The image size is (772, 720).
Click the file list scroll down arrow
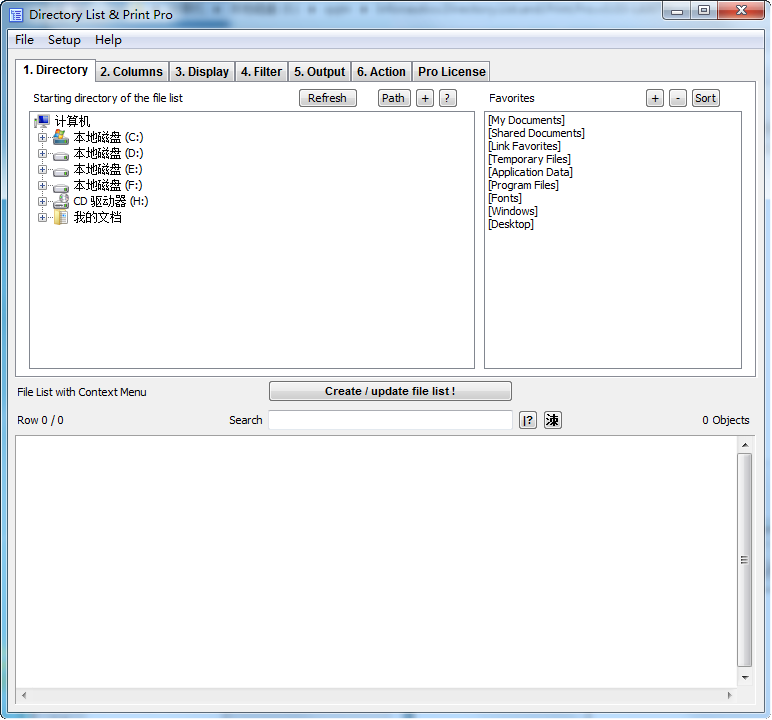pyautogui.click(x=745, y=678)
